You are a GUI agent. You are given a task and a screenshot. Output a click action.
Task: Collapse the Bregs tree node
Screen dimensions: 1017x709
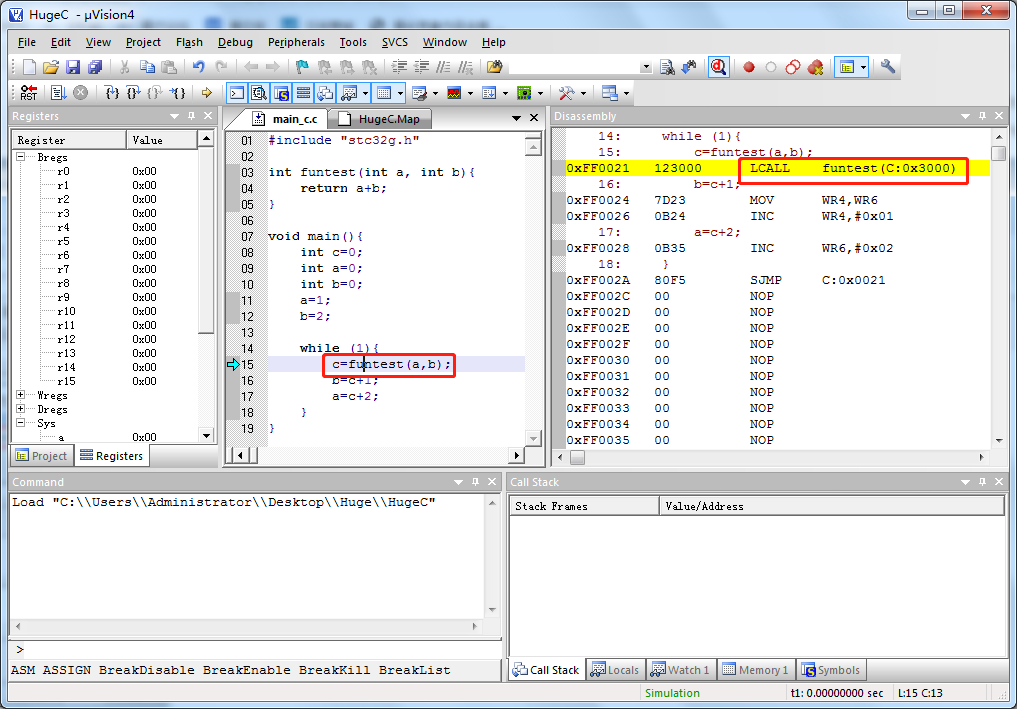(x=21, y=157)
